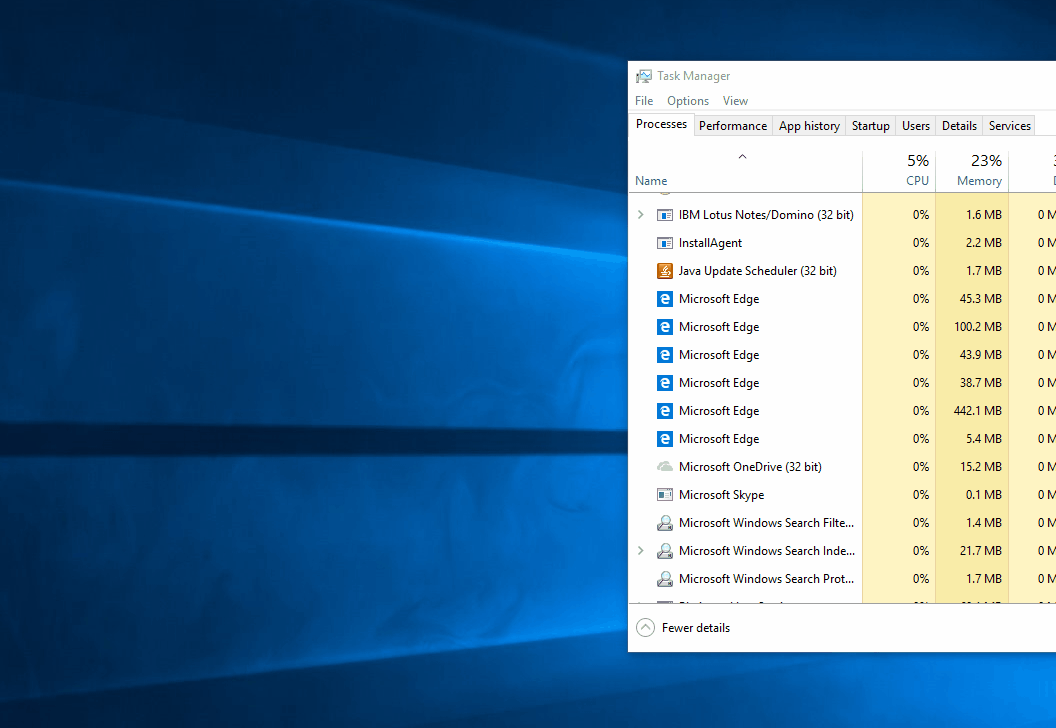This screenshot has height=728, width=1056.
Task: Select the InstallAgent process name
Action: [x=710, y=243]
